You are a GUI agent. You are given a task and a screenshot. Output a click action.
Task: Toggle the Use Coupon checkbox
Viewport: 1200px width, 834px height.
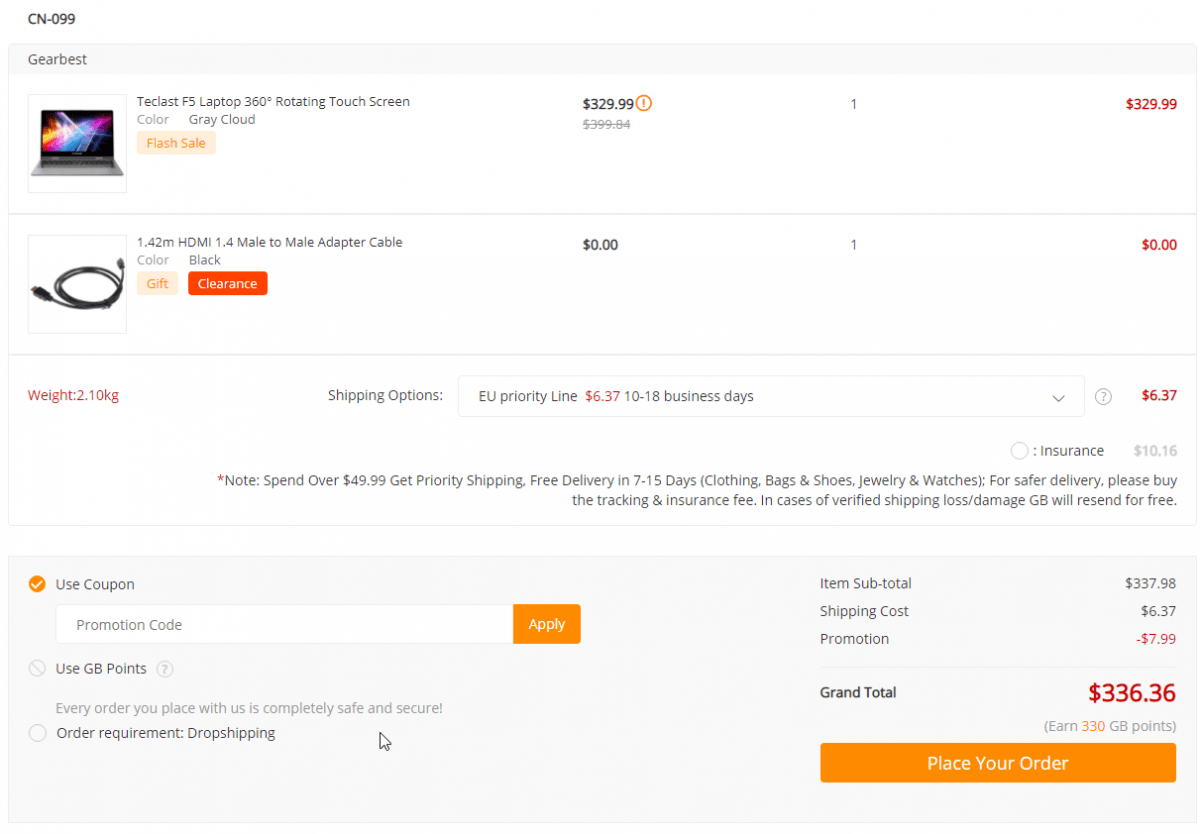click(37, 584)
